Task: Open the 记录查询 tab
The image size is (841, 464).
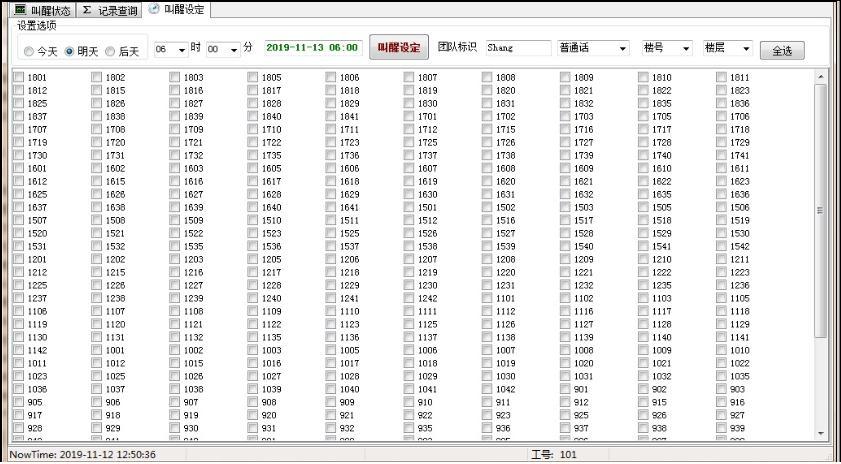Action: [109, 10]
